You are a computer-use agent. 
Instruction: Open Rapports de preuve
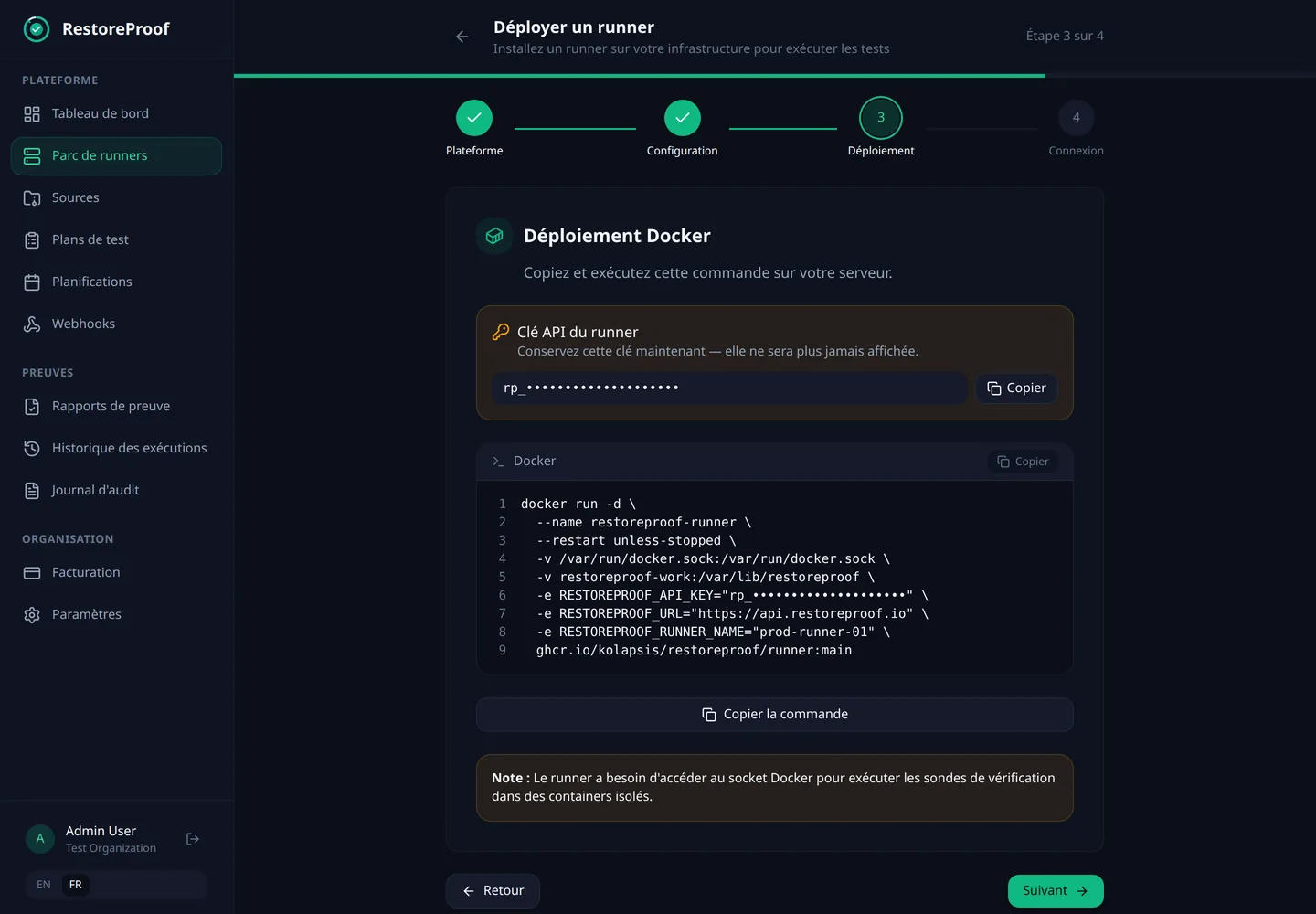[116, 407]
